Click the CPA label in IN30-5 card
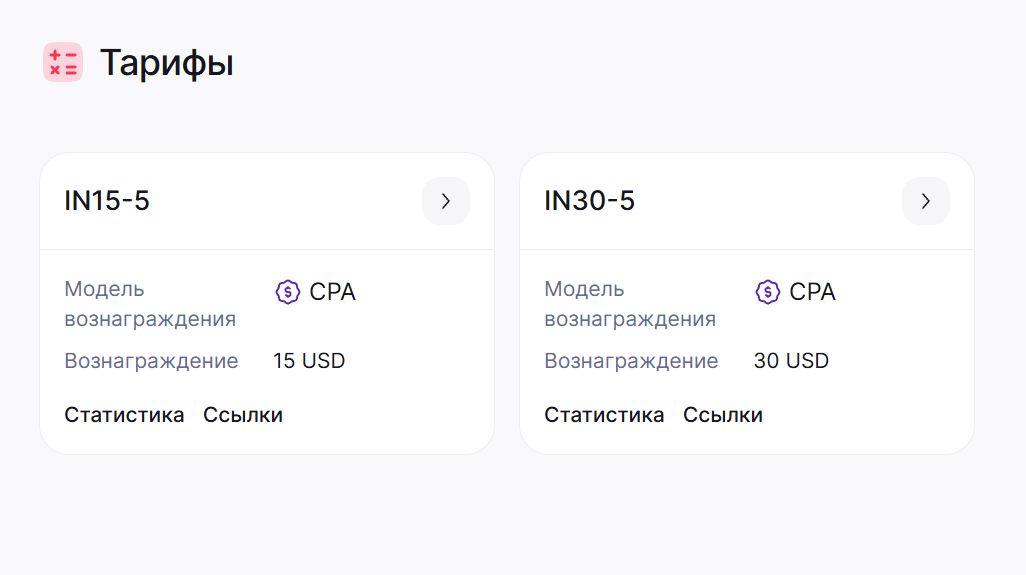The height and width of the screenshot is (575, 1026). [812, 292]
